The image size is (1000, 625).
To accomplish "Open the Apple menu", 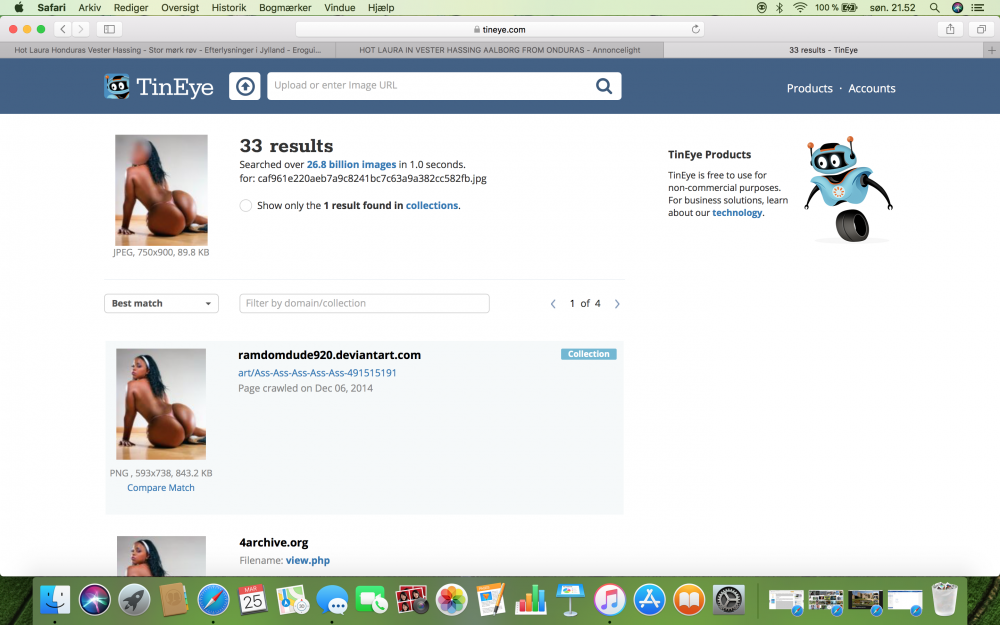I will pos(18,8).
